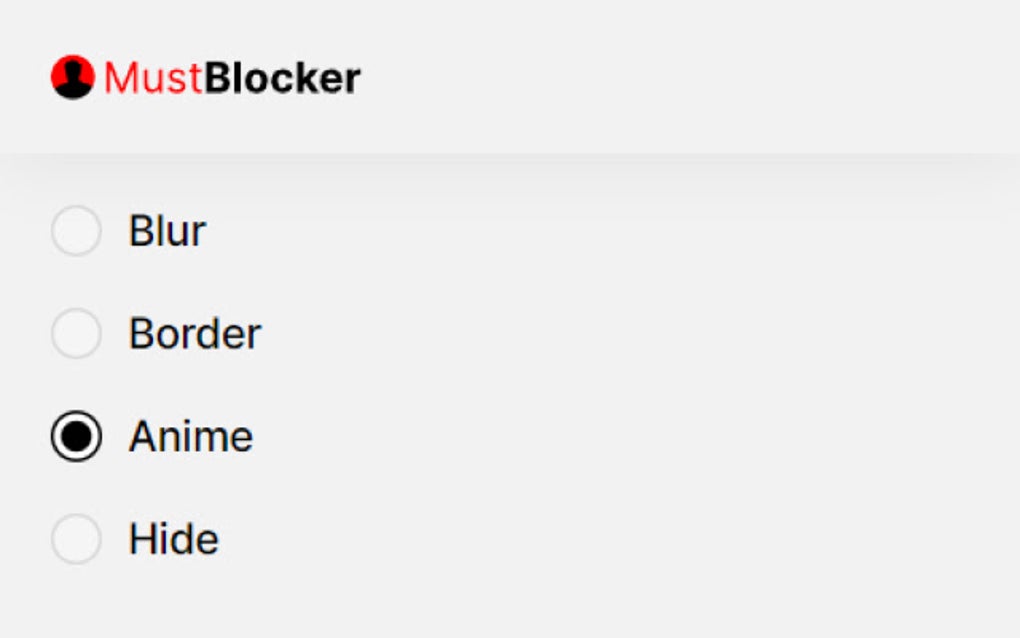Viewport: 1020px width, 638px height.
Task: Click the "Border" label text
Action: point(195,334)
